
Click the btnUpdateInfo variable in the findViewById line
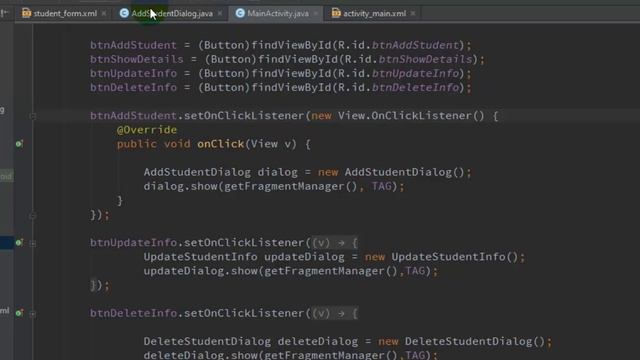pyautogui.click(x=133, y=73)
